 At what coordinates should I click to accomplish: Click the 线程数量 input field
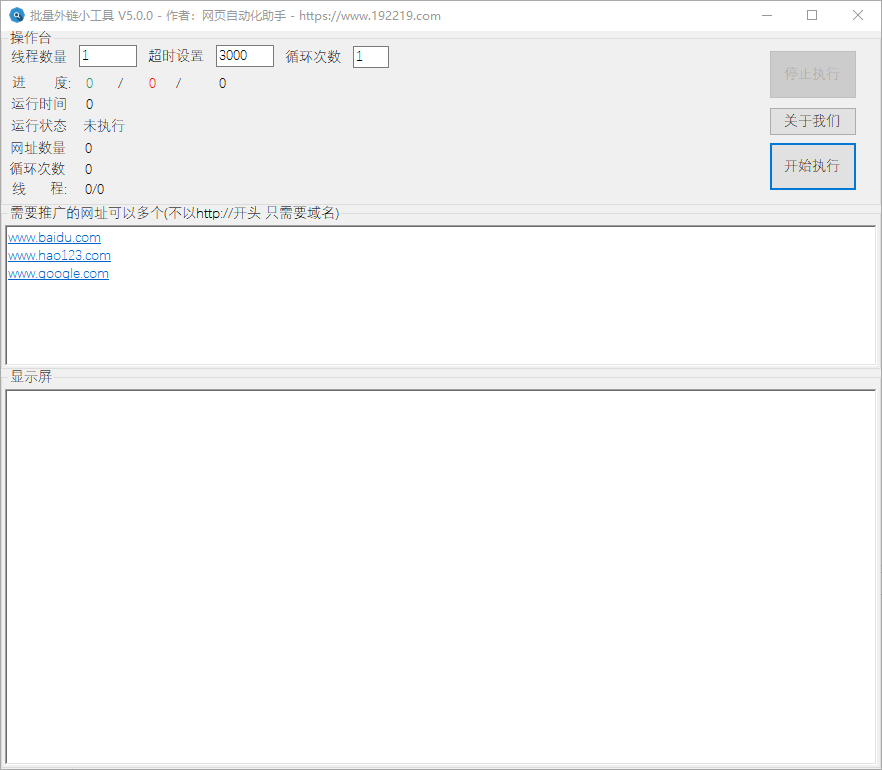point(108,56)
